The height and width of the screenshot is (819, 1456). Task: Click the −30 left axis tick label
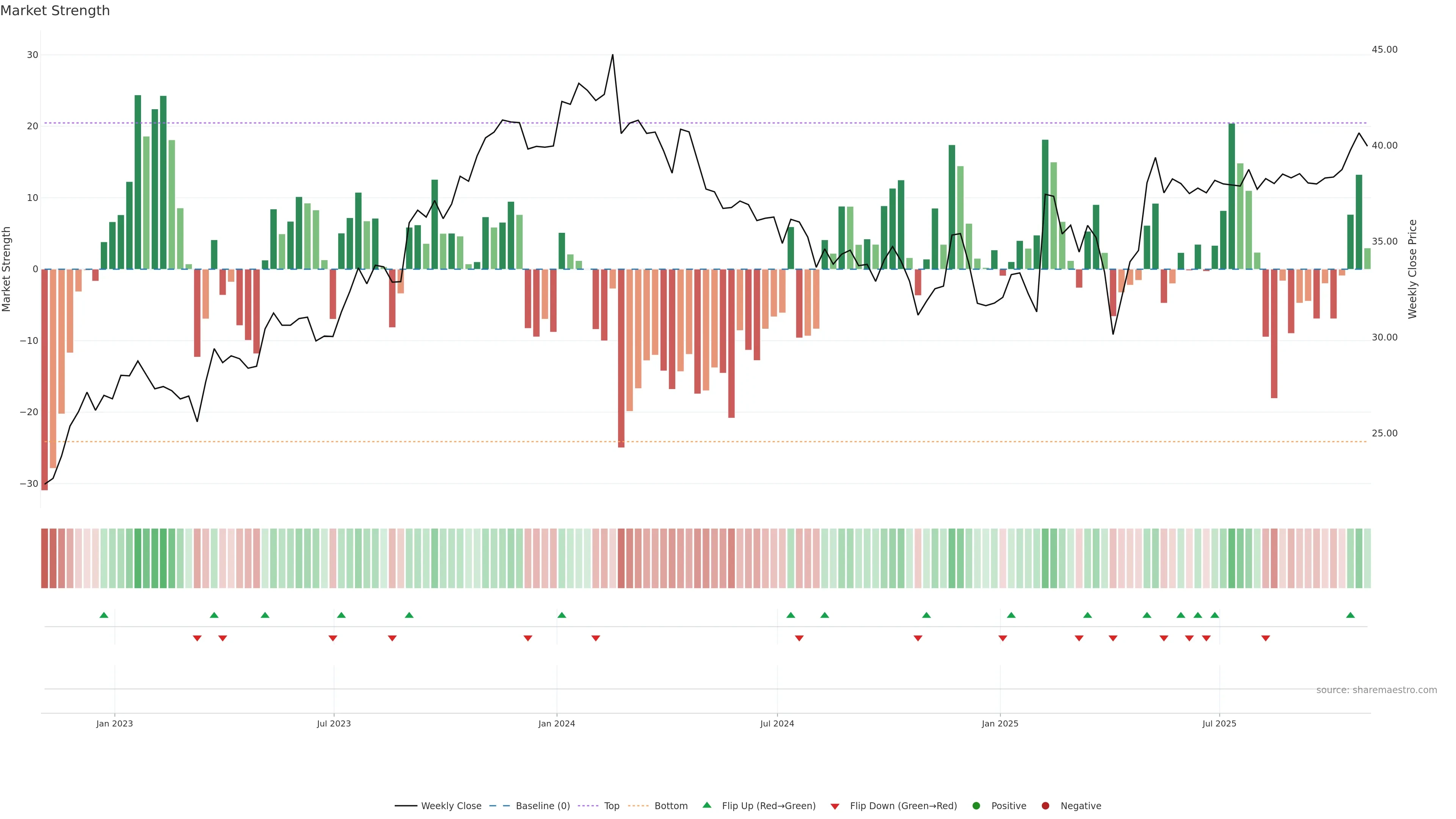click(29, 484)
